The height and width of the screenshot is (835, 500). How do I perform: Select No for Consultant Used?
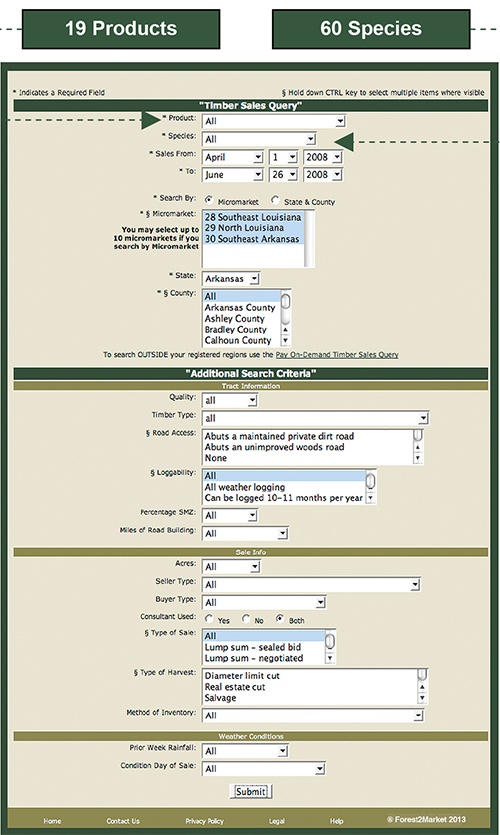(x=245, y=618)
